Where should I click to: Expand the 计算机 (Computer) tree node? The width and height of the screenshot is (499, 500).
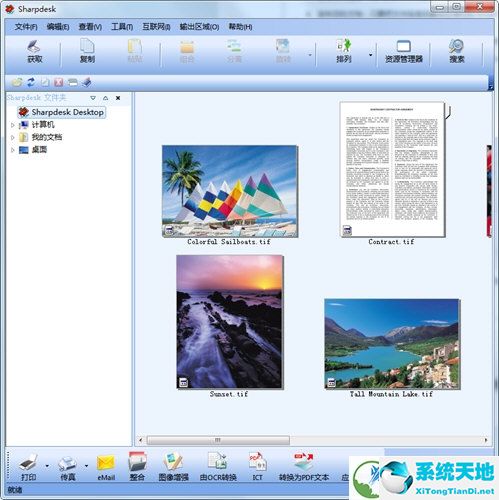(13, 125)
